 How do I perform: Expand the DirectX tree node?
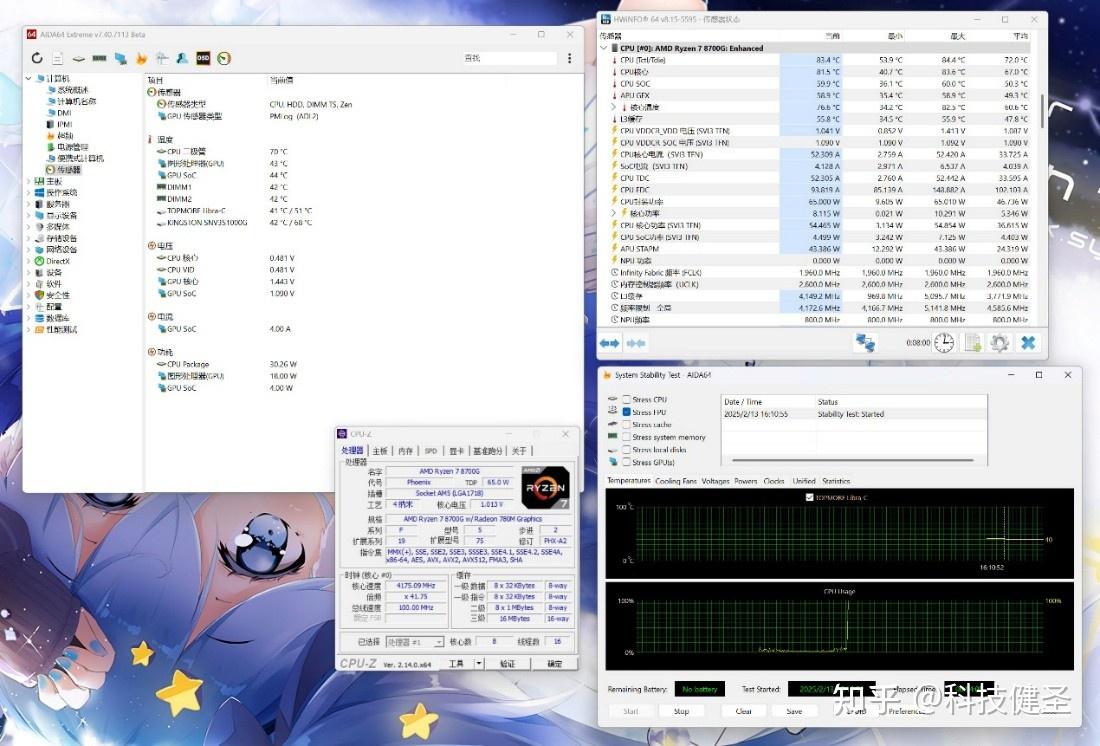coord(28,261)
